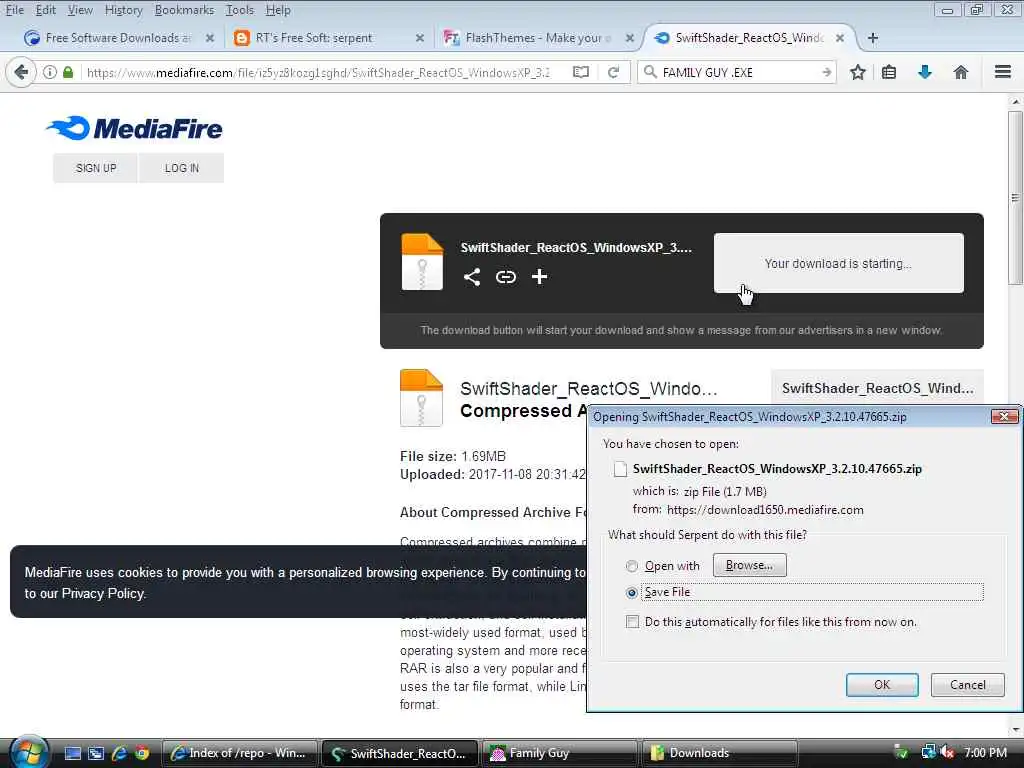Go back with the browser back arrow
This screenshot has height=768, width=1024.
point(20,72)
